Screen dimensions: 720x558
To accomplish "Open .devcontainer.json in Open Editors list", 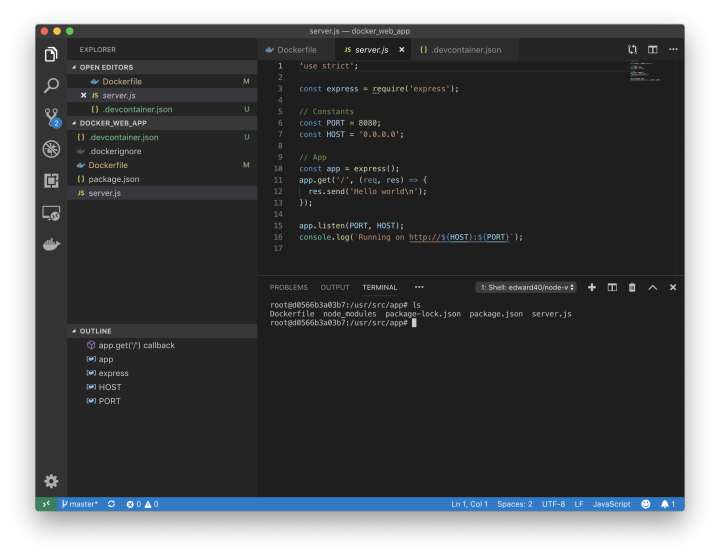I will (162, 109).
